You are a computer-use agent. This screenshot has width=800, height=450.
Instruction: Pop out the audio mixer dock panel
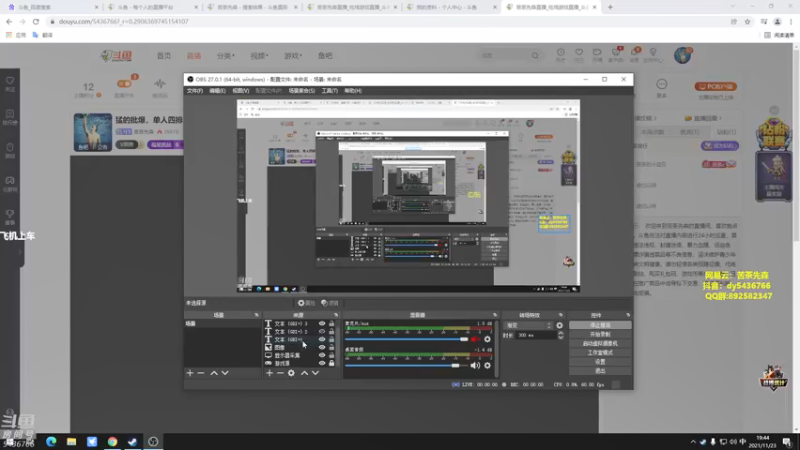click(x=494, y=315)
